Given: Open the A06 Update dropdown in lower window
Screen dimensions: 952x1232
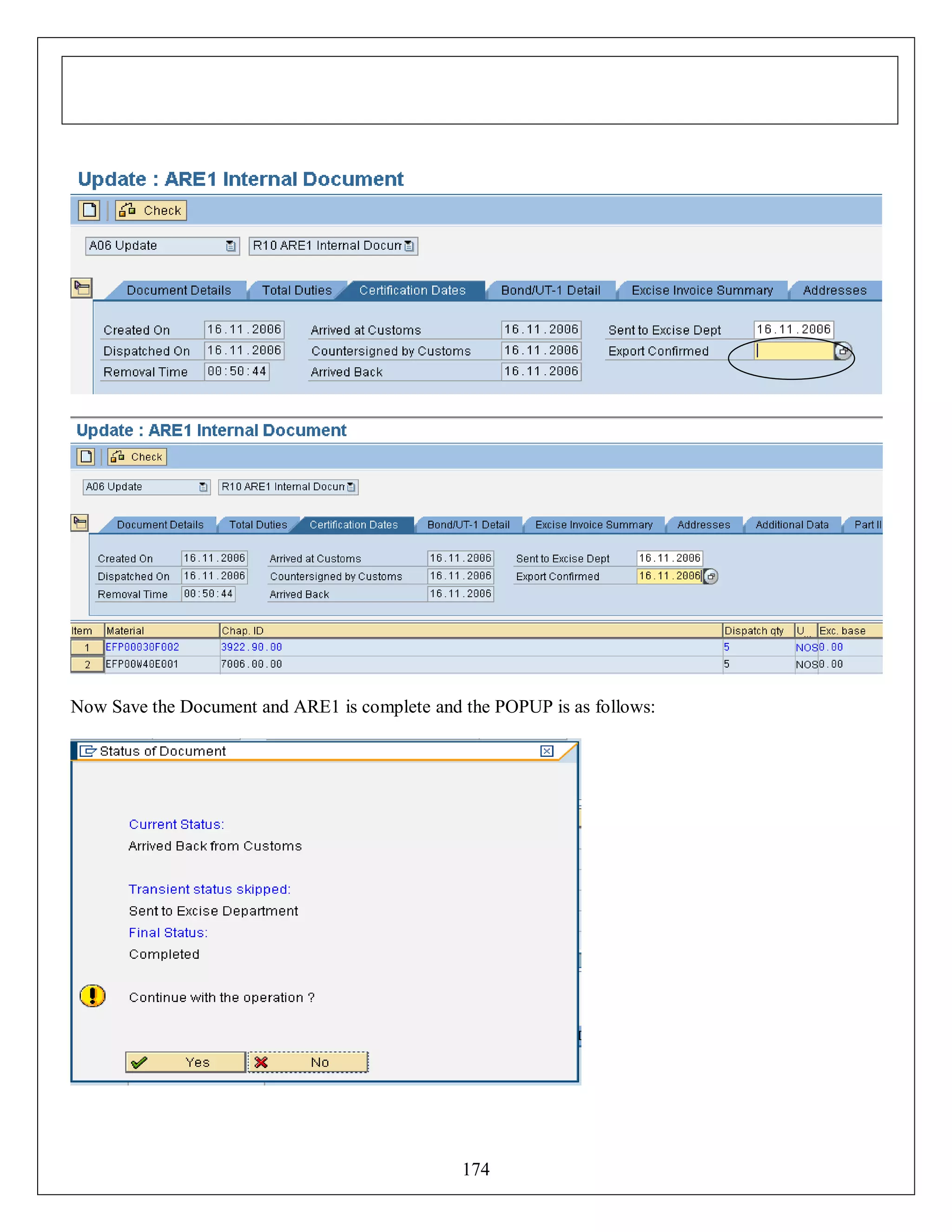Looking at the screenshot, I should point(203,487).
